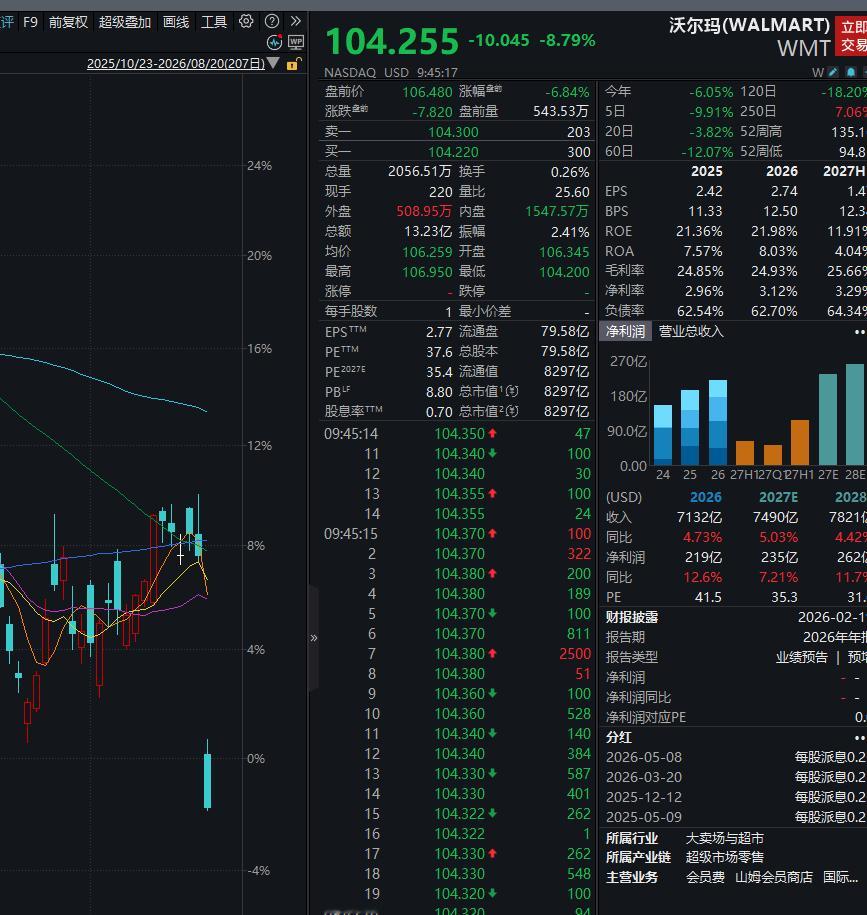The height and width of the screenshot is (915, 867).
Task: Click the 2026 ROE value 21.98%
Action: point(774,231)
